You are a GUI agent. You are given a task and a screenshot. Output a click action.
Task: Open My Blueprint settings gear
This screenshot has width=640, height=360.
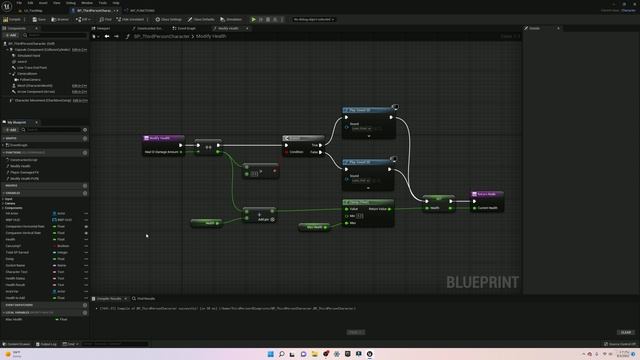85,130
